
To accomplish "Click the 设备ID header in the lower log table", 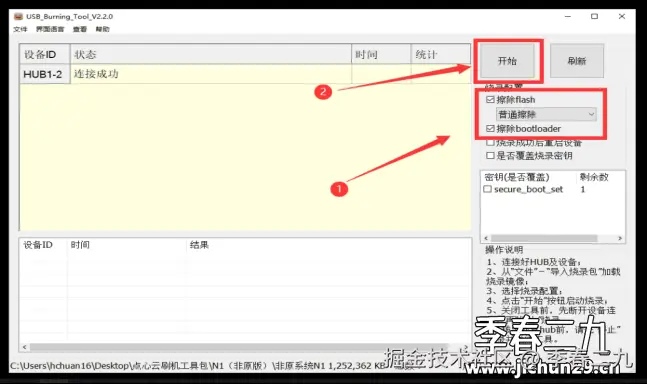I will tap(43, 245).
